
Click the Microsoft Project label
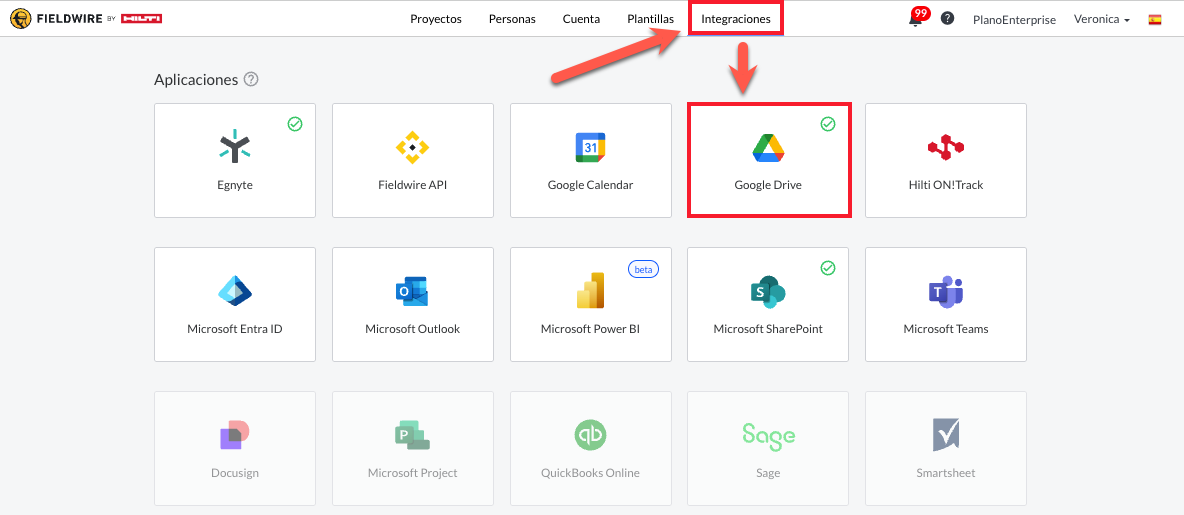click(x=412, y=473)
